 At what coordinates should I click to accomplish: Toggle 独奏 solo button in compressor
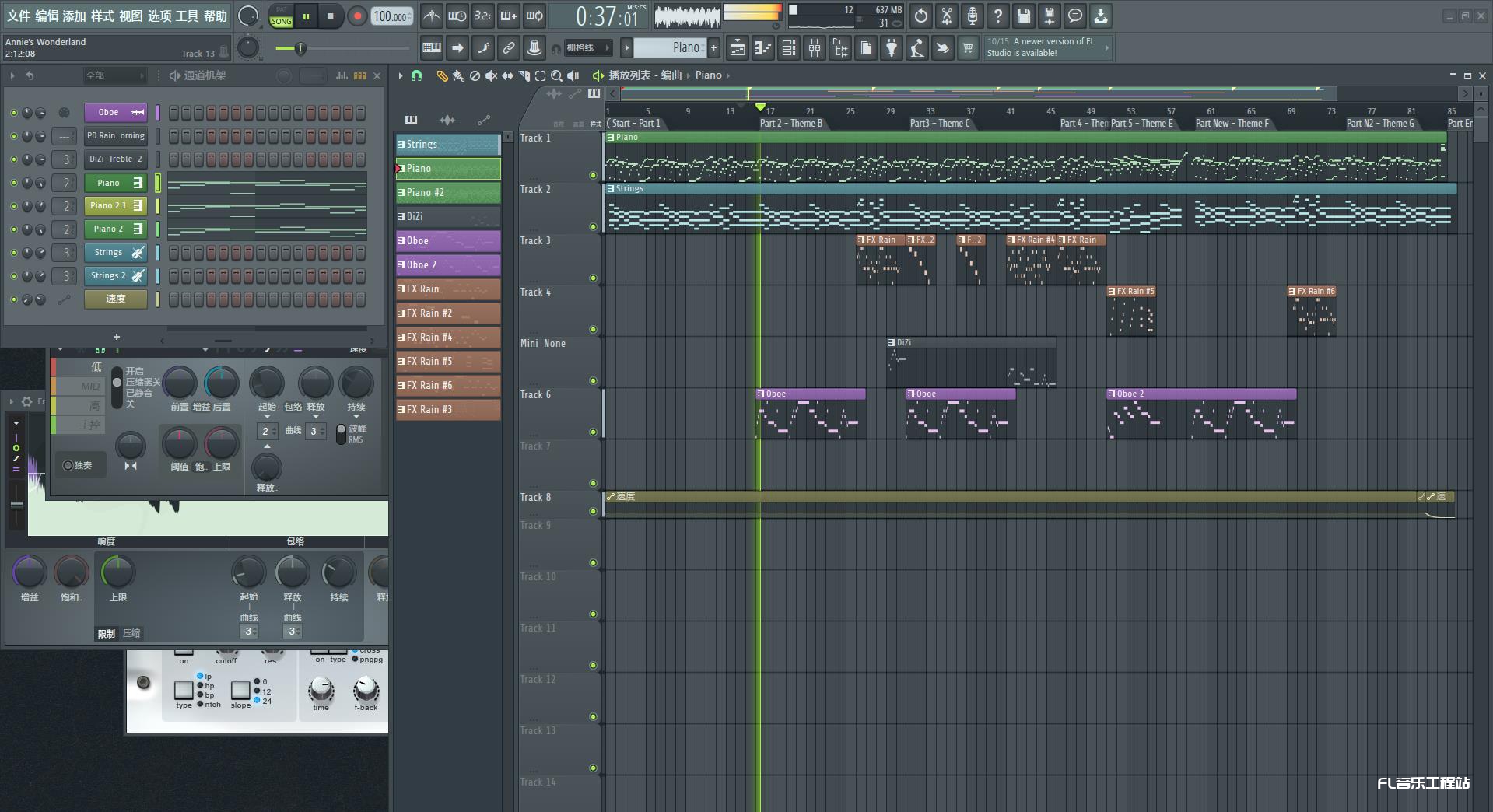click(x=78, y=465)
